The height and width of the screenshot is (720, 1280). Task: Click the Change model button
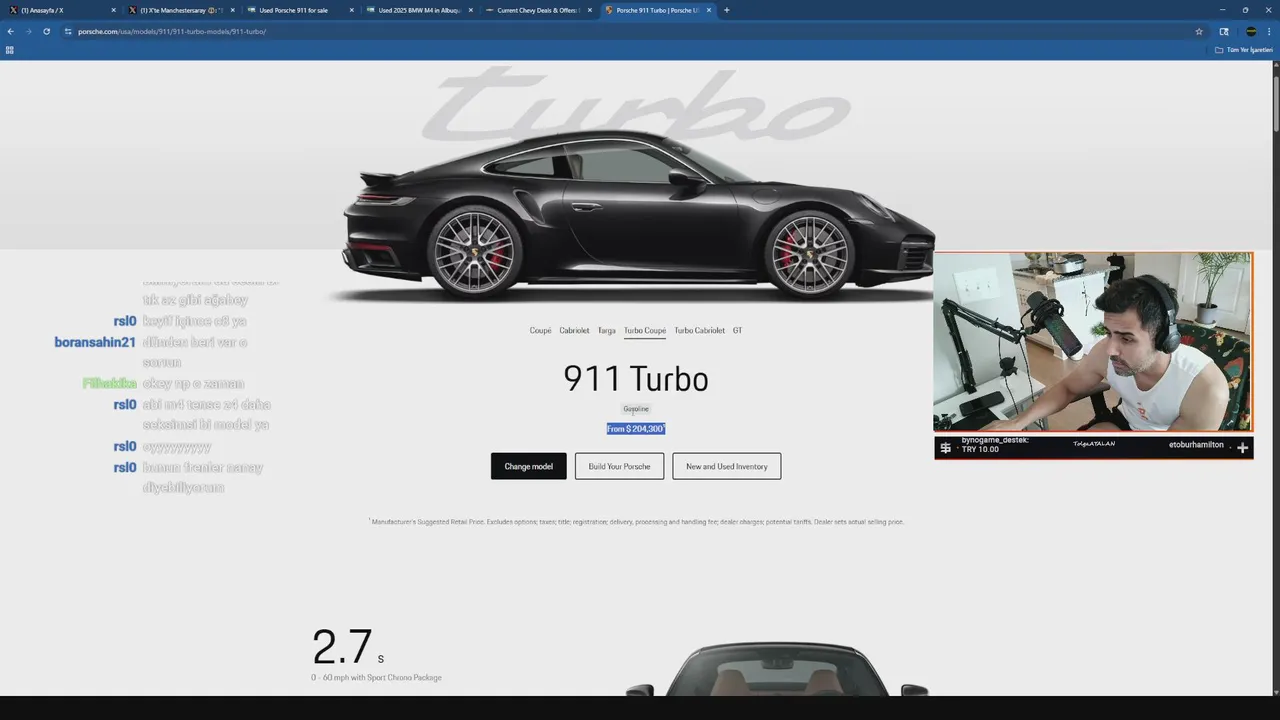click(529, 466)
